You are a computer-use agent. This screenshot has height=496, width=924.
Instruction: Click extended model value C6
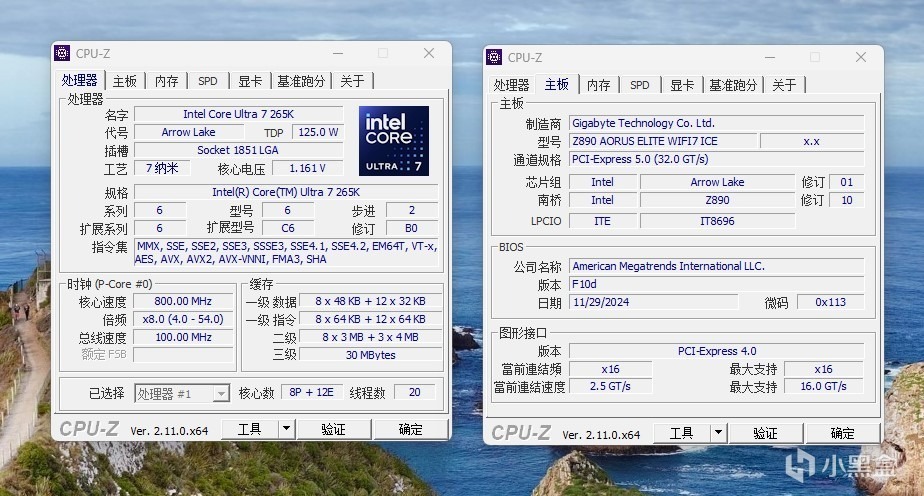(288, 228)
